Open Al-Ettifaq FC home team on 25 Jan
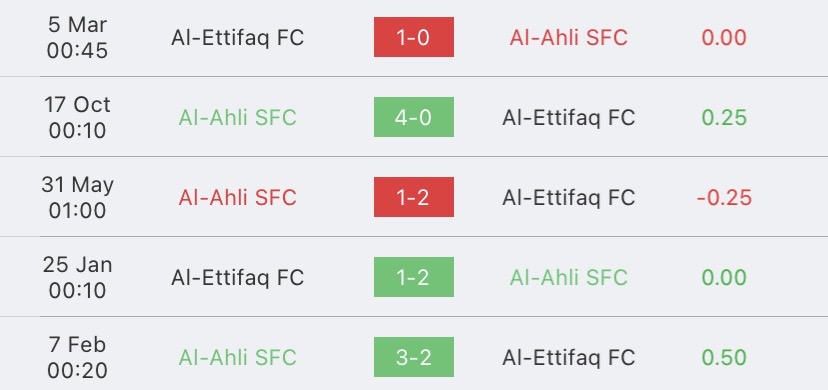The height and width of the screenshot is (390, 828). tap(238, 278)
